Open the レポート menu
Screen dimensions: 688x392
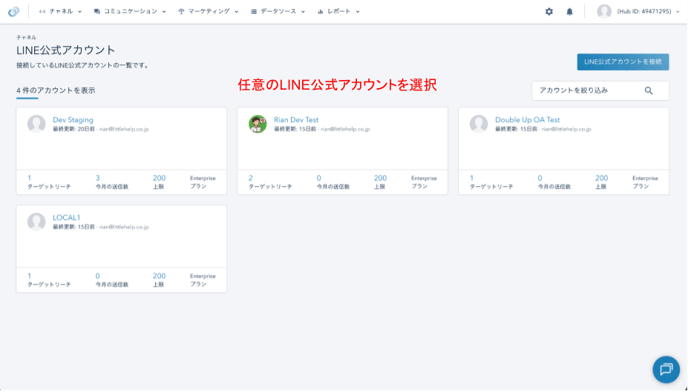click(x=338, y=12)
